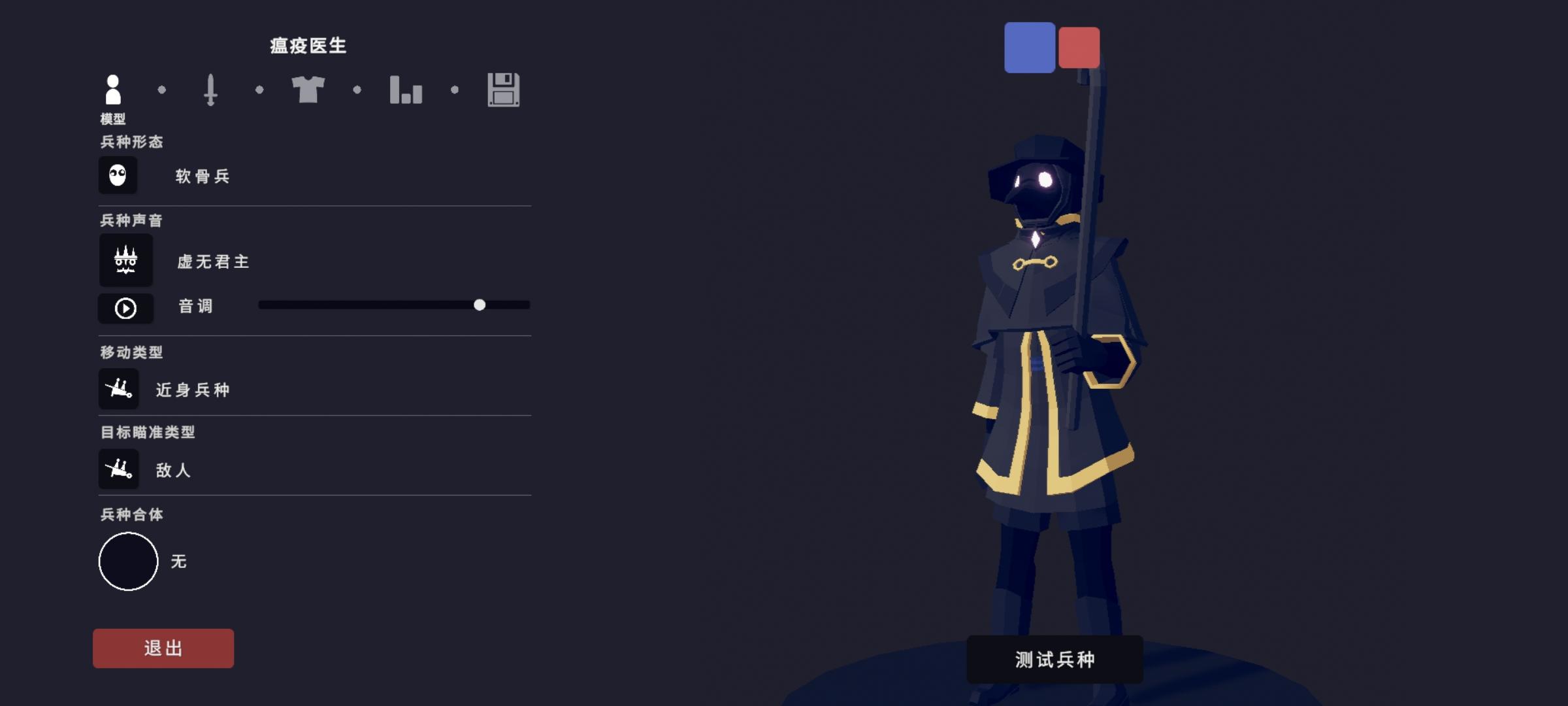Viewport: 1568px width, 706px height.
Task: Open the 兵种合体 empty circle slot
Action: [128, 561]
